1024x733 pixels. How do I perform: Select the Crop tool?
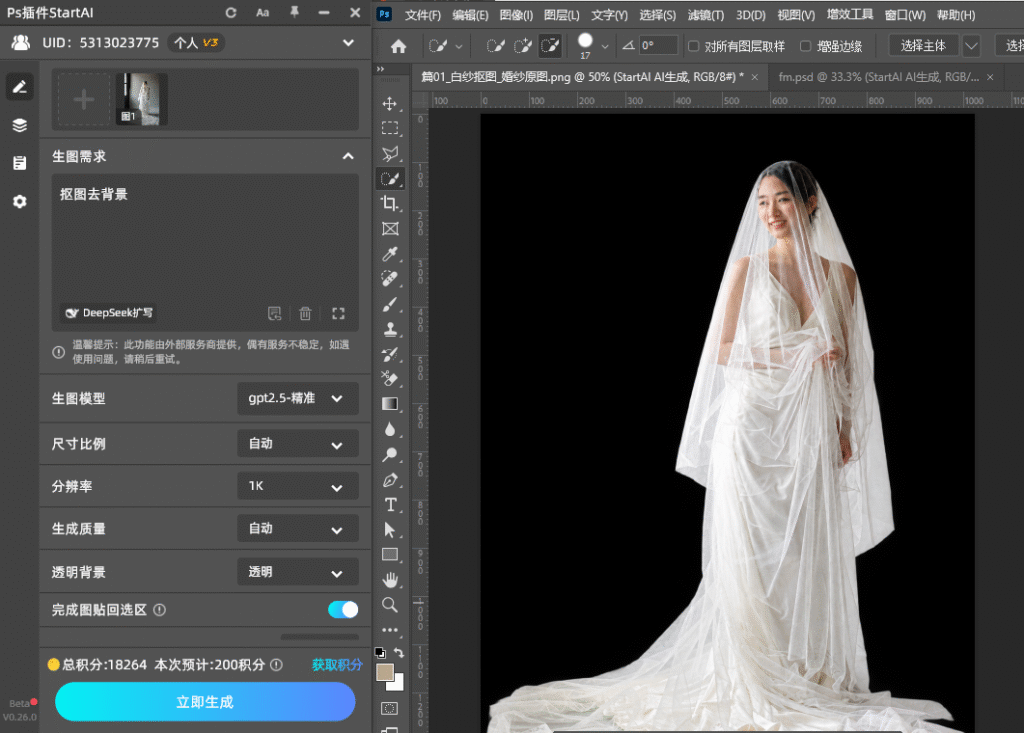[x=390, y=203]
